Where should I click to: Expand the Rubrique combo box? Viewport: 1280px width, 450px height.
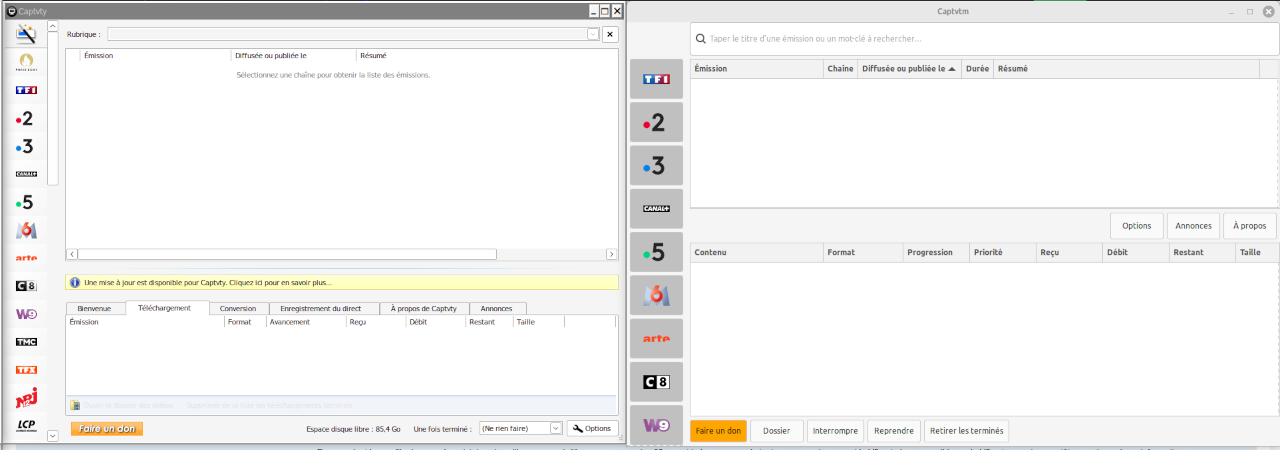point(592,34)
